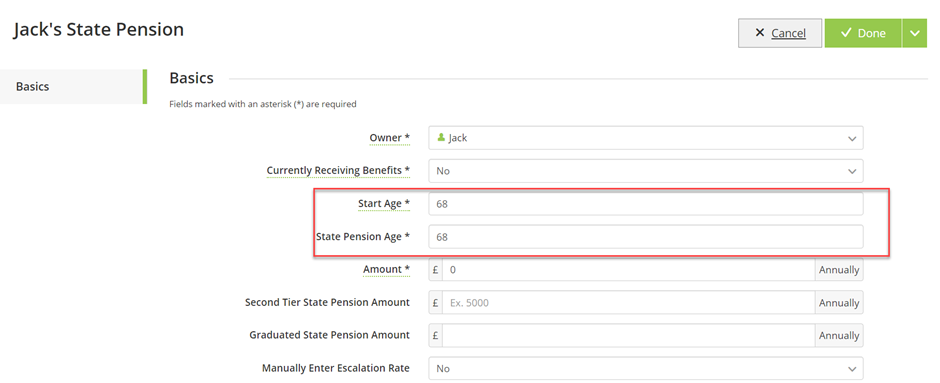Click the person icon next to Jack
Viewport: 940px width, 383px height.
(441, 137)
